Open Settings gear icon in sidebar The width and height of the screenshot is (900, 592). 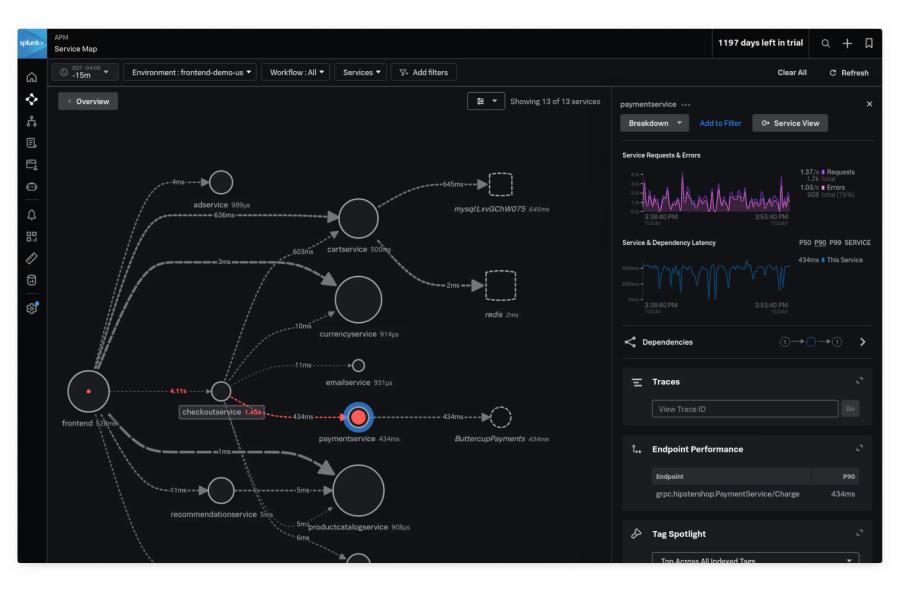[x=32, y=308]
